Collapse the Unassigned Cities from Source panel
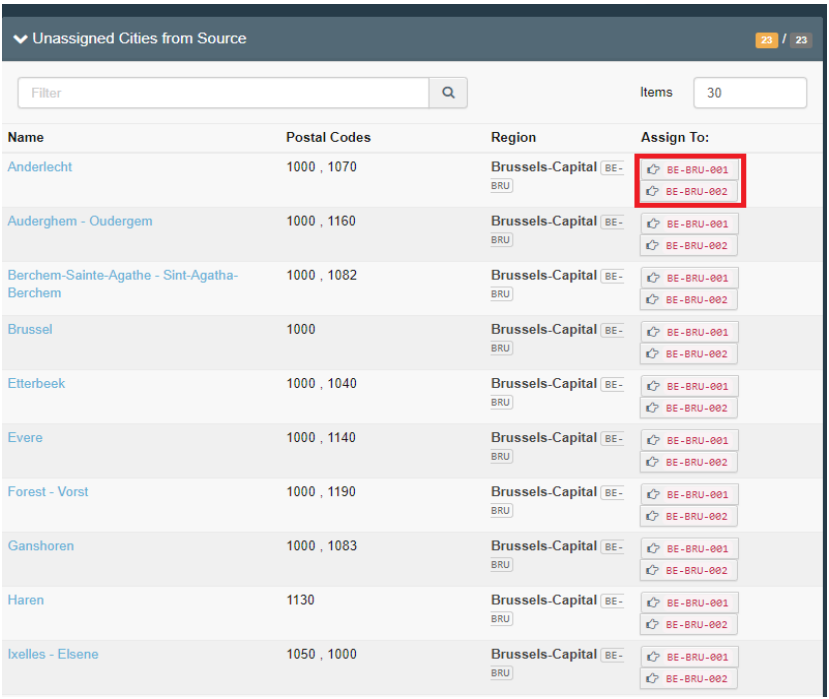Image resolution: width=829 pixels, height=699 pixels. click(x=20, y=39)
